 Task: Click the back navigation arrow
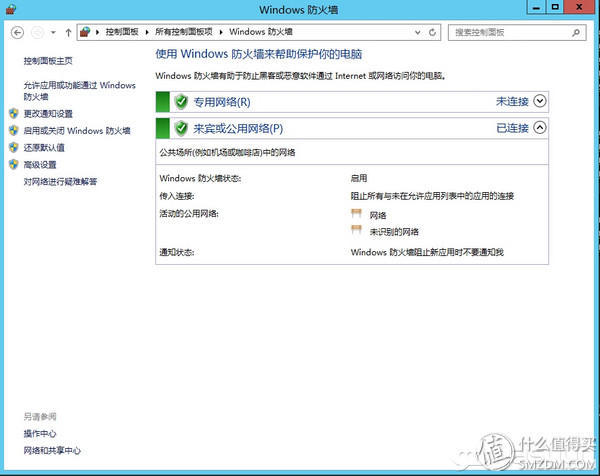click(x=17, y=32)
